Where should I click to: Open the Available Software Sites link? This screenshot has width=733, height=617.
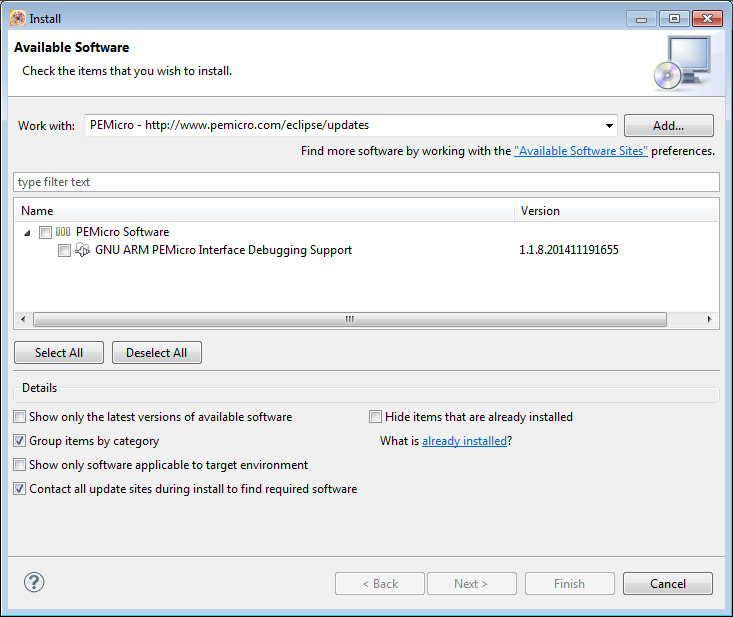[581, 151]
